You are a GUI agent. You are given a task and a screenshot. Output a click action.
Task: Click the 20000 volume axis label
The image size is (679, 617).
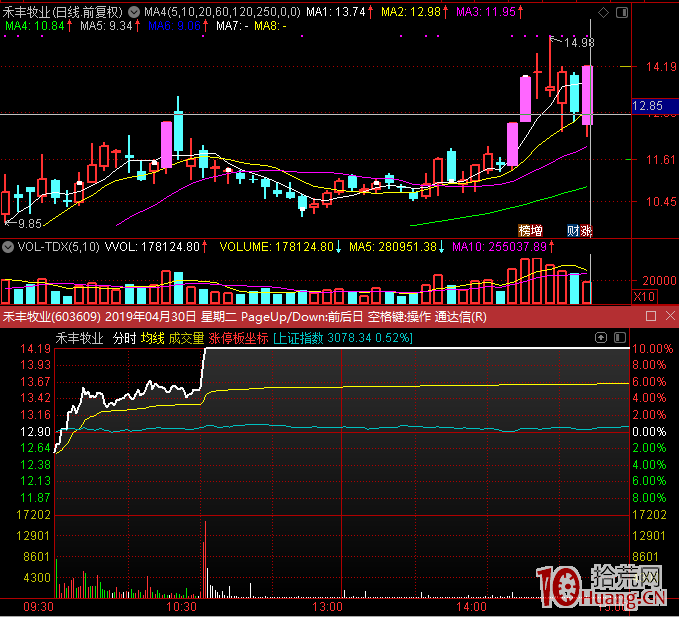click(659, 281)
